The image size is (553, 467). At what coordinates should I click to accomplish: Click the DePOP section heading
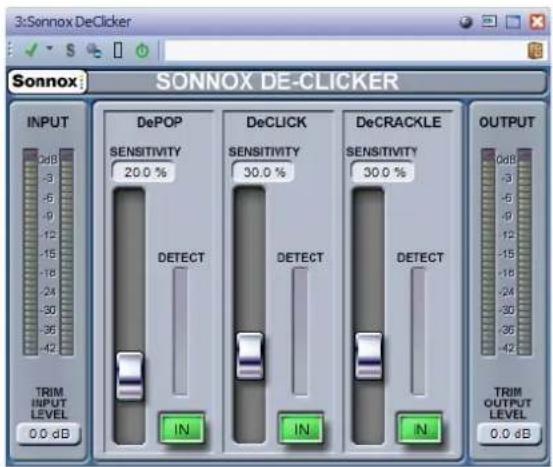(x=160, y=122)
